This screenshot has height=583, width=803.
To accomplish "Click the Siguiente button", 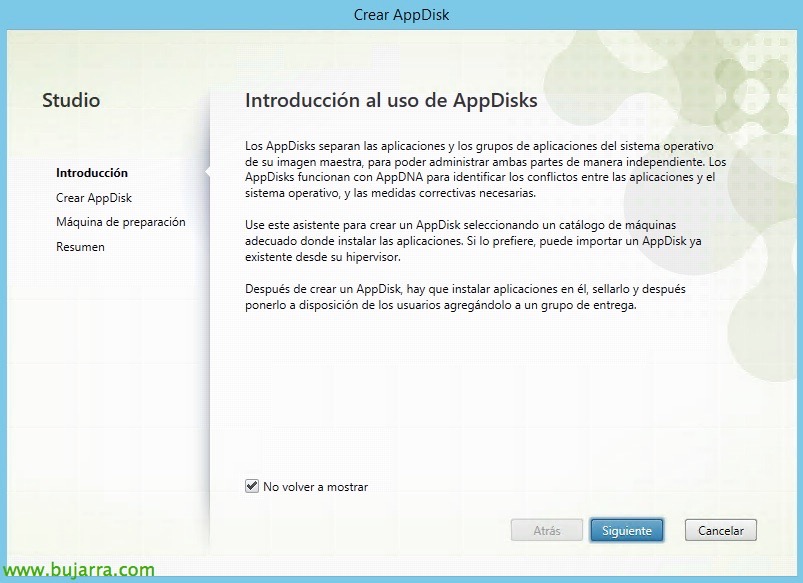I will pos(627,530).
